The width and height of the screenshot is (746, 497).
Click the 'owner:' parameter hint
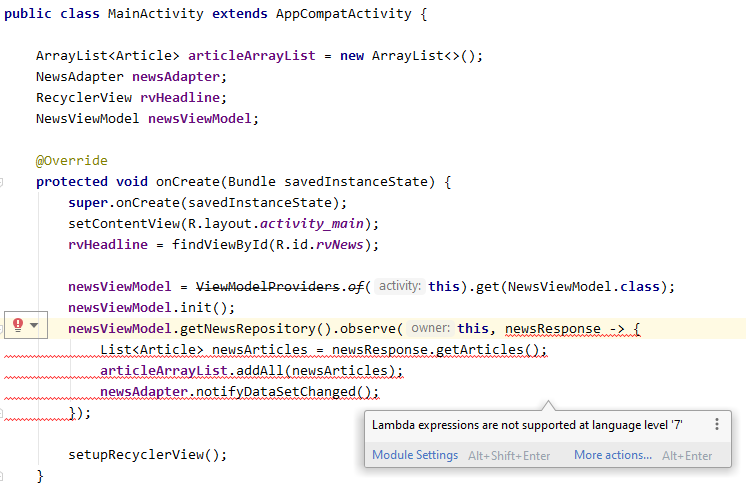pyautogui.click(x=431, y=329)
